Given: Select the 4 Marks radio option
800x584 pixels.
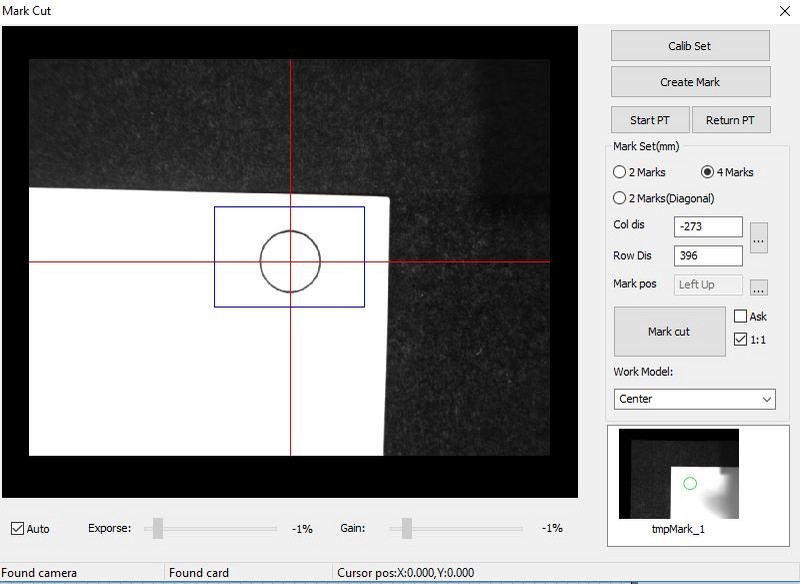Looking at the screenshot, I should click(708, 172).
